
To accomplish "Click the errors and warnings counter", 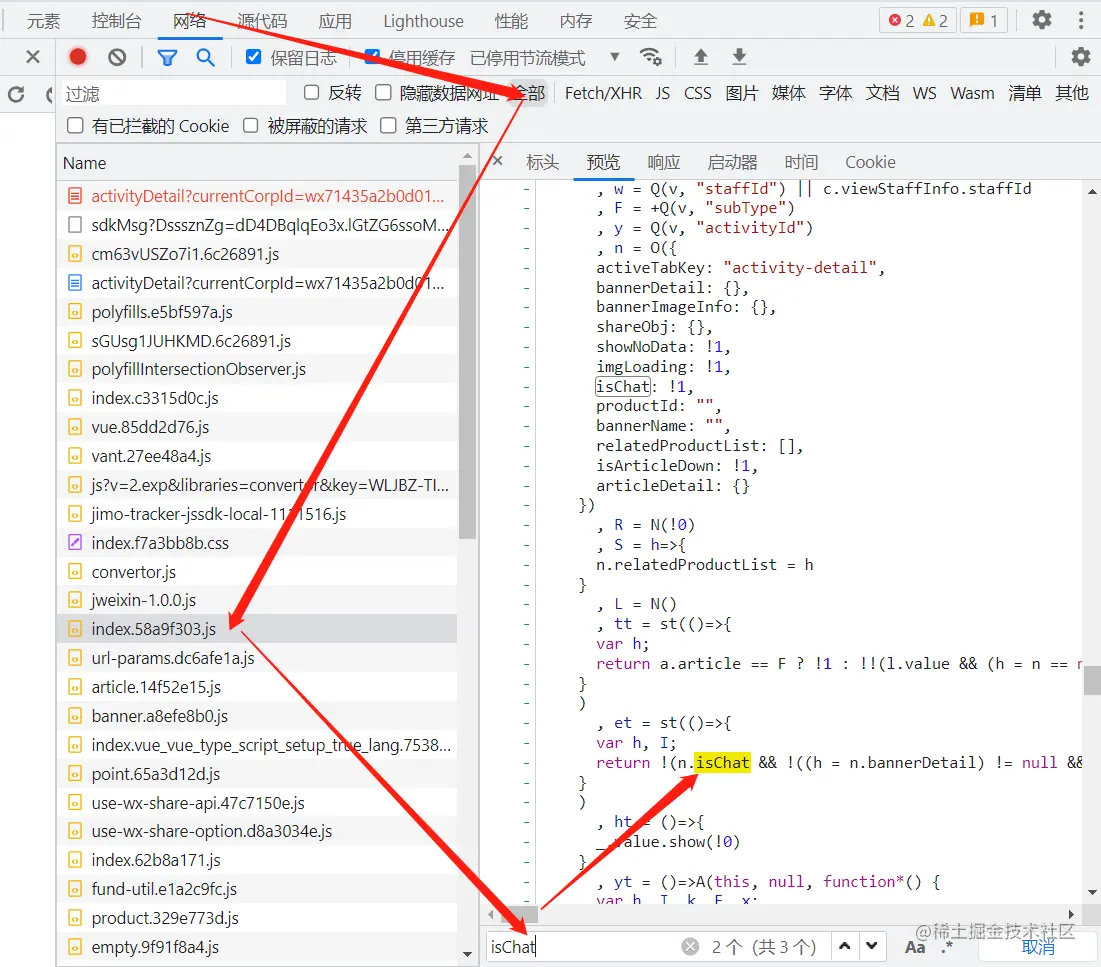I will [x=918, y=20].
